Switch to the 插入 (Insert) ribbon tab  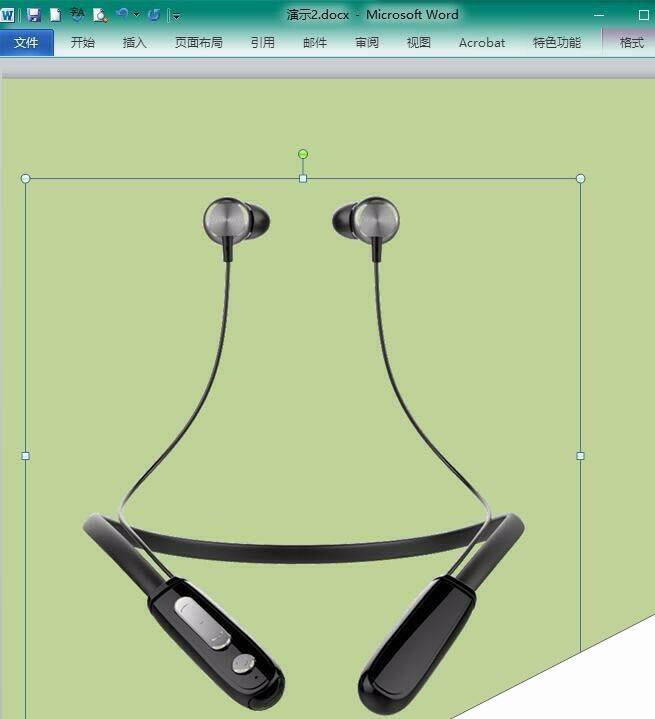point(134,43)
